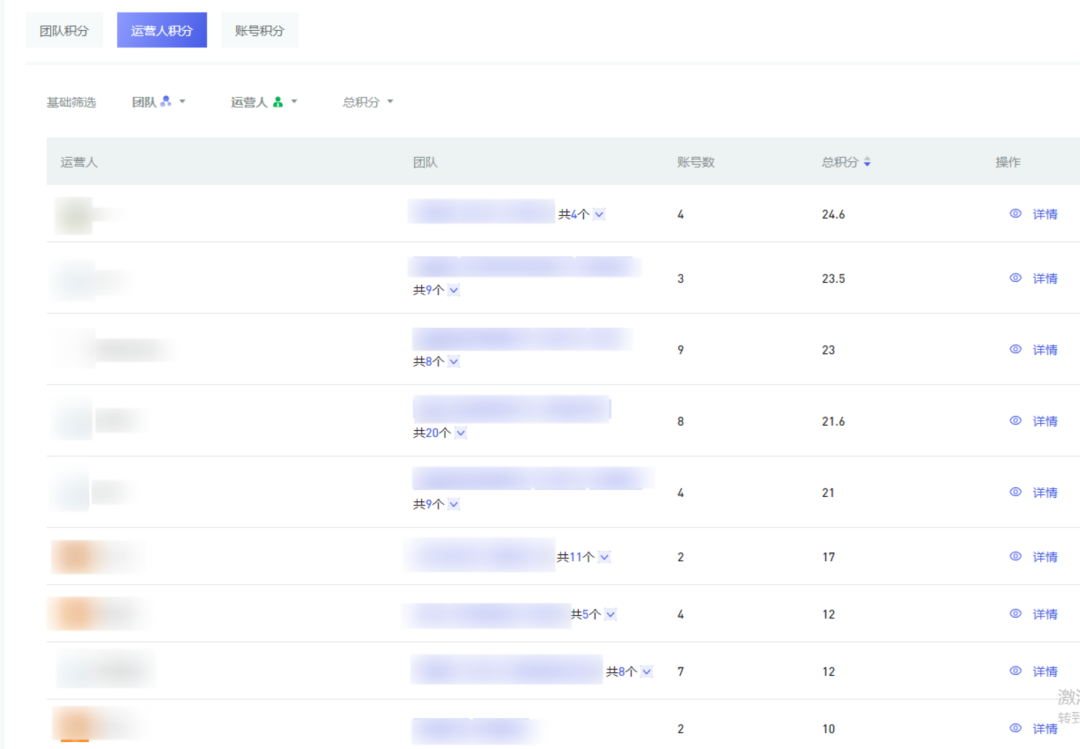Click eye icon in 10 score row
This screenshot has height=749, width=1080.
pos(1015,728)
